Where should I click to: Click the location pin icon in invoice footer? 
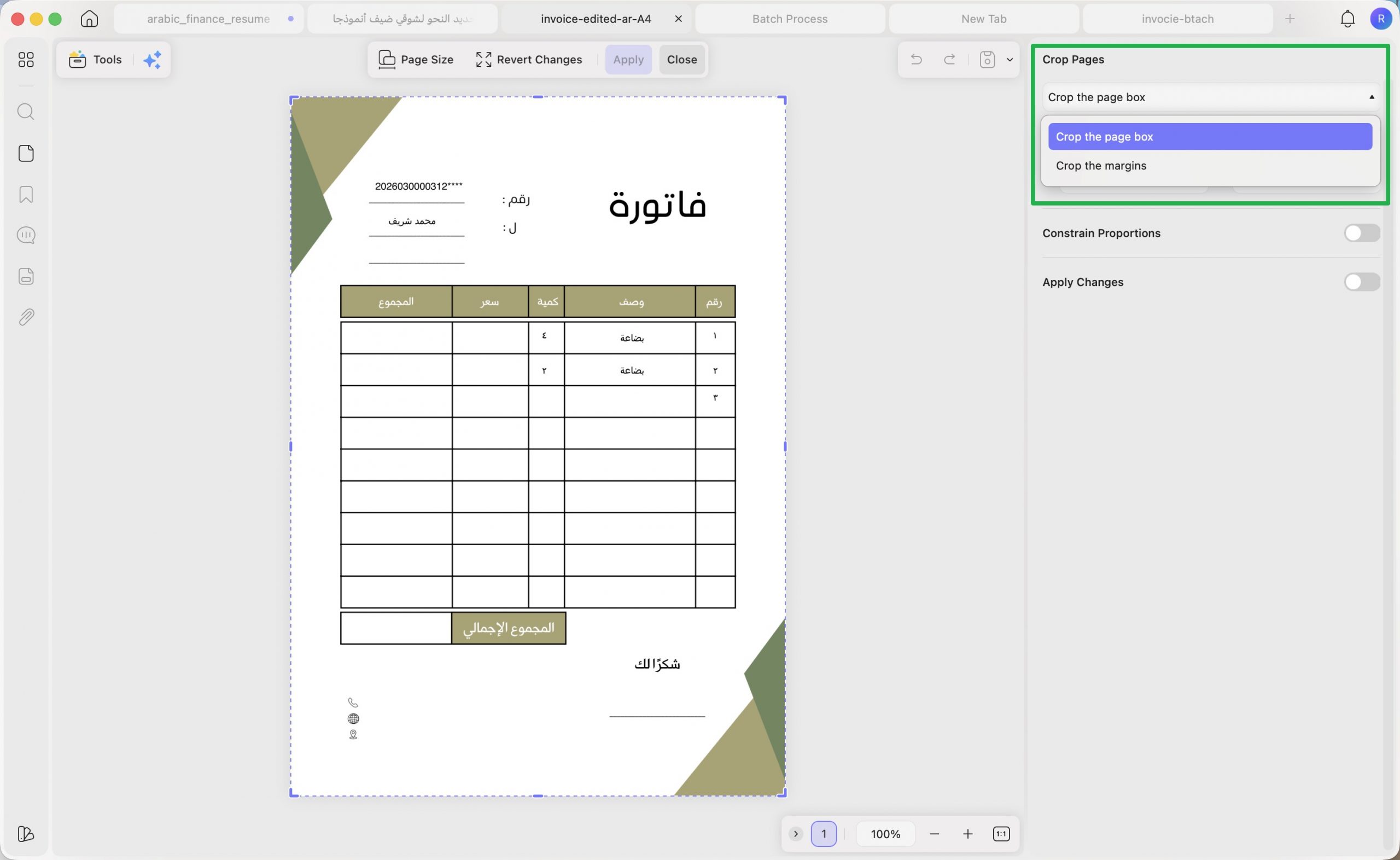tap(353, 734)
